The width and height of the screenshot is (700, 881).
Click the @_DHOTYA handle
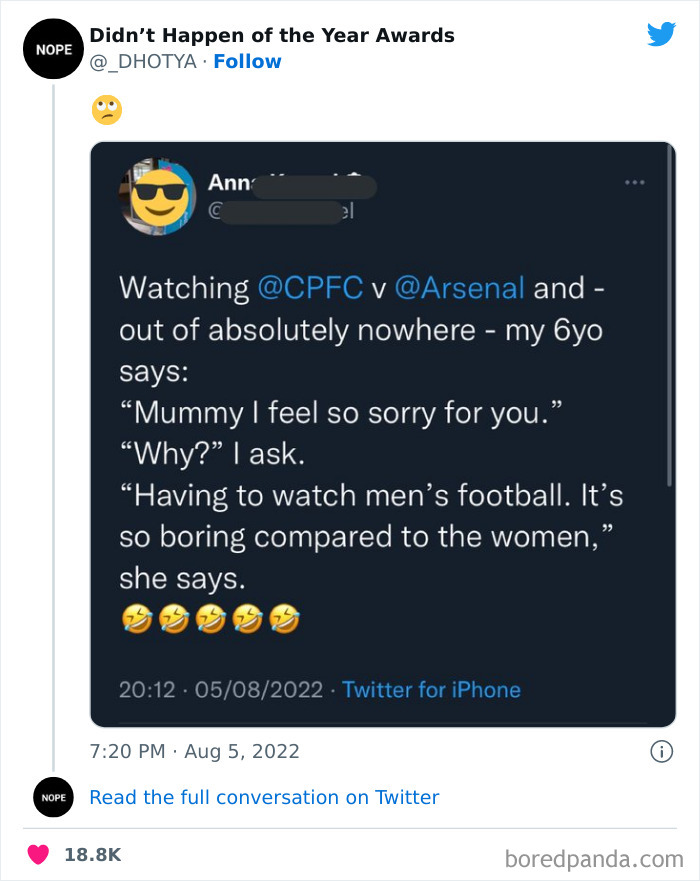pyautogui.click(x=143, y=62)
